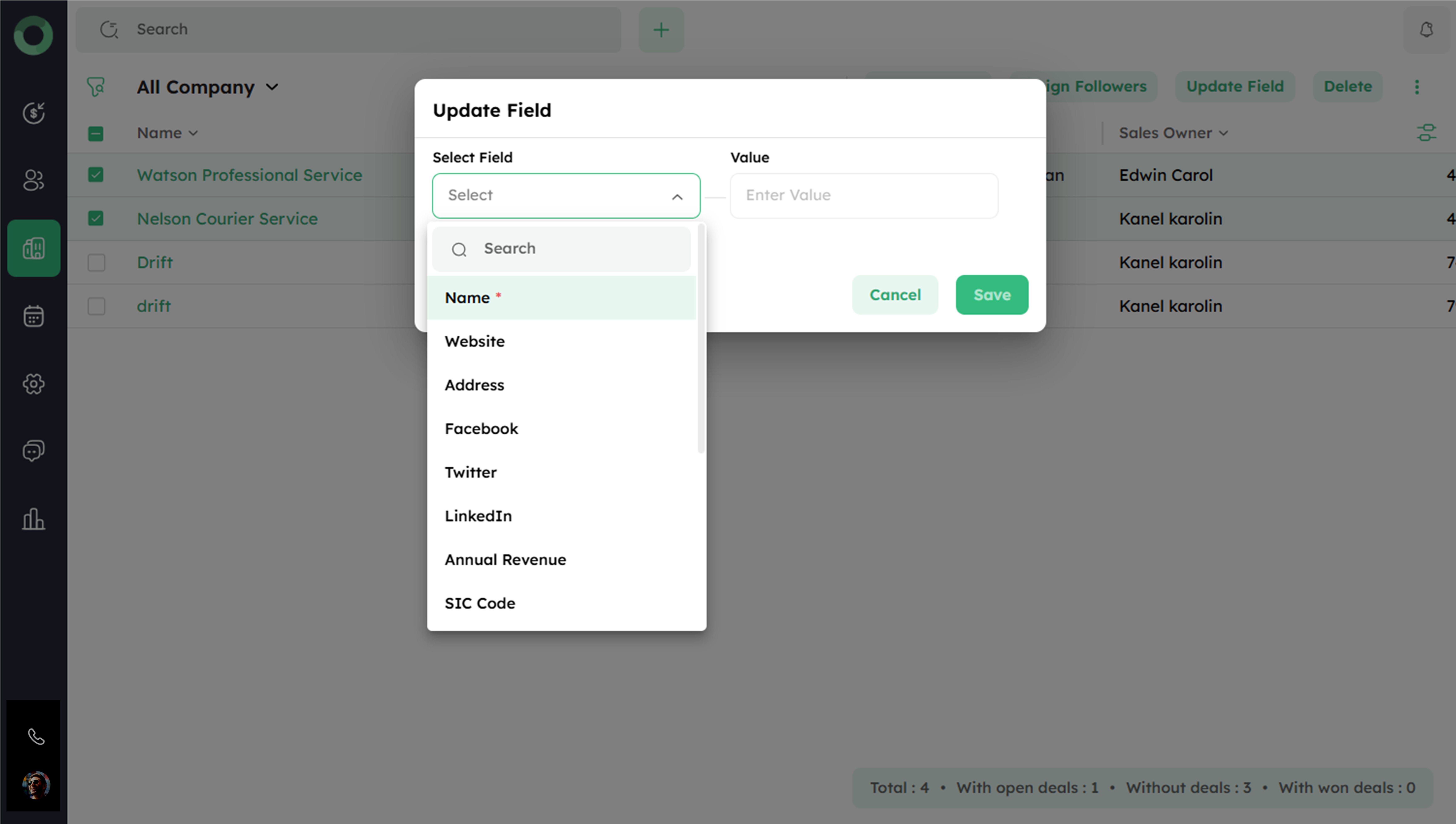Open the reports bar chart icon
This screenshot has width=1456, height=824.
33,519
